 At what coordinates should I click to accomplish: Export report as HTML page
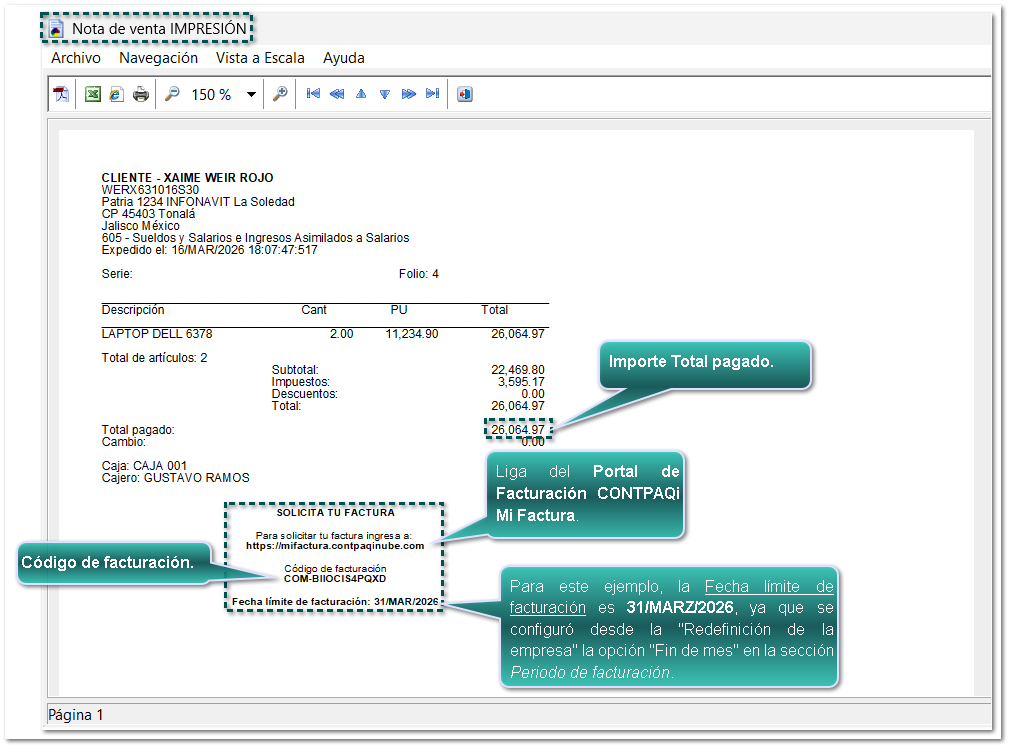coord(116,94)
